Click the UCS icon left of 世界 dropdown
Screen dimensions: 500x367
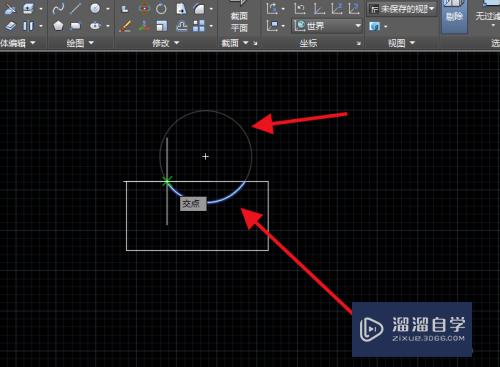tap(273, 26)
